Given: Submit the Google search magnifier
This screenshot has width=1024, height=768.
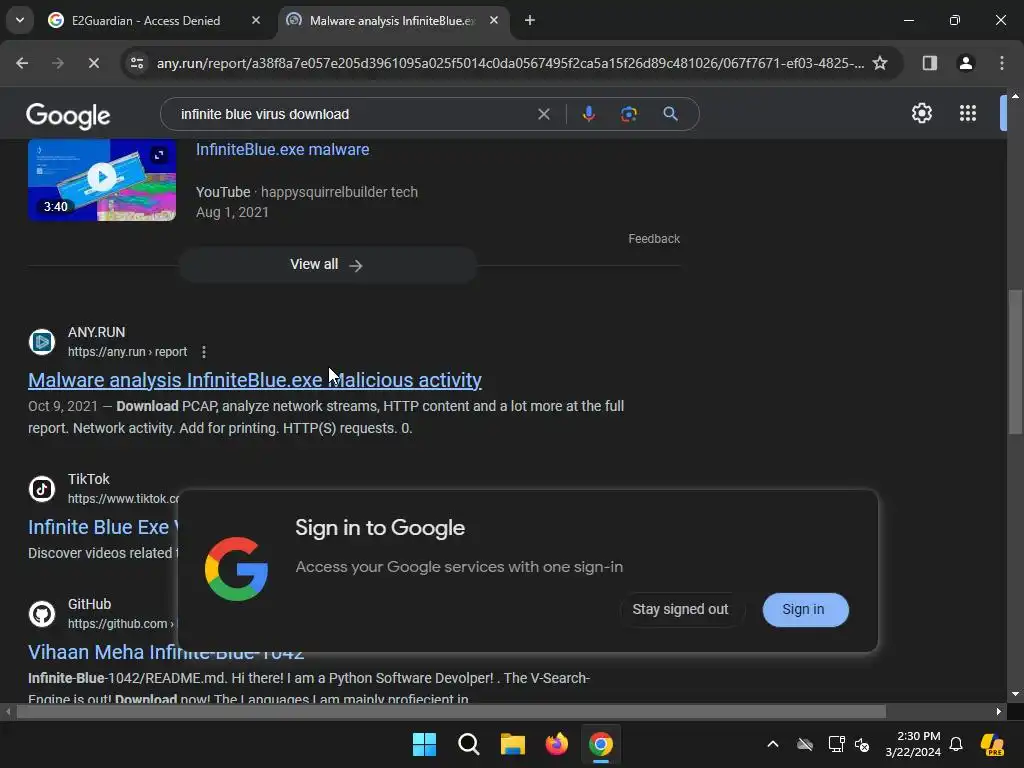Looking at the screenshot, I should click(671, 114).
